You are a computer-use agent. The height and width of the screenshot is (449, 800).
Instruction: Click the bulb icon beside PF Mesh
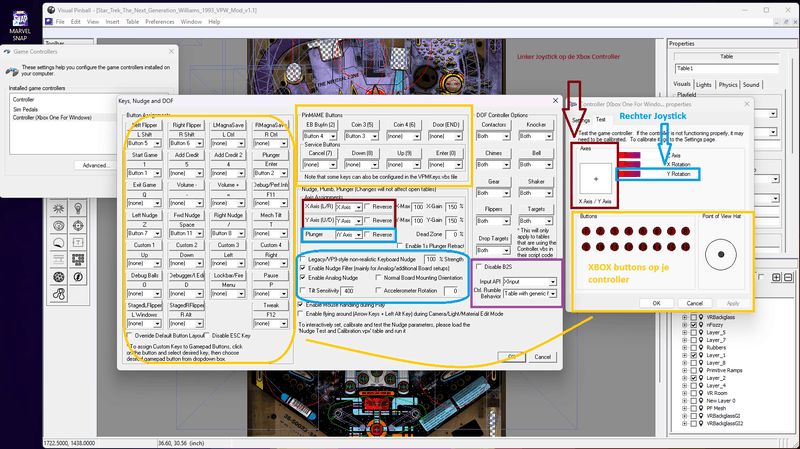tap(701, 408)
